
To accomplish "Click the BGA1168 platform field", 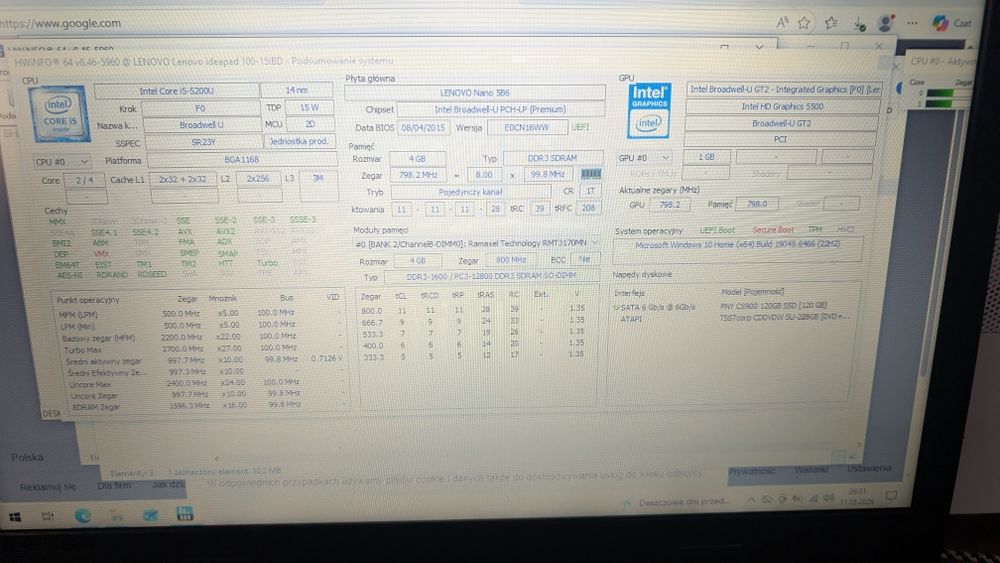I will coord(242,159).
